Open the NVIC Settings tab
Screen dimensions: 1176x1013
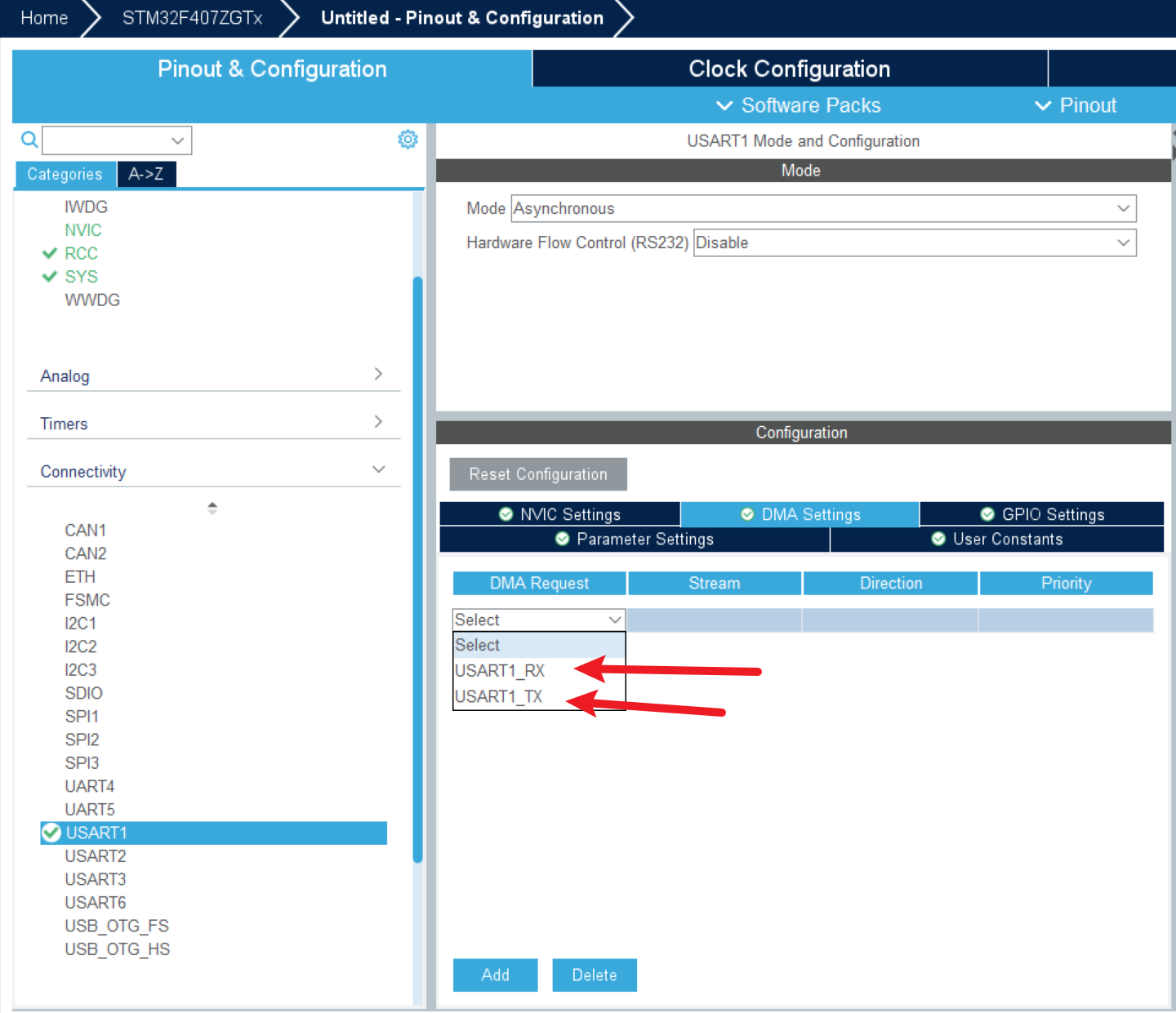click(x=560, y=514)
